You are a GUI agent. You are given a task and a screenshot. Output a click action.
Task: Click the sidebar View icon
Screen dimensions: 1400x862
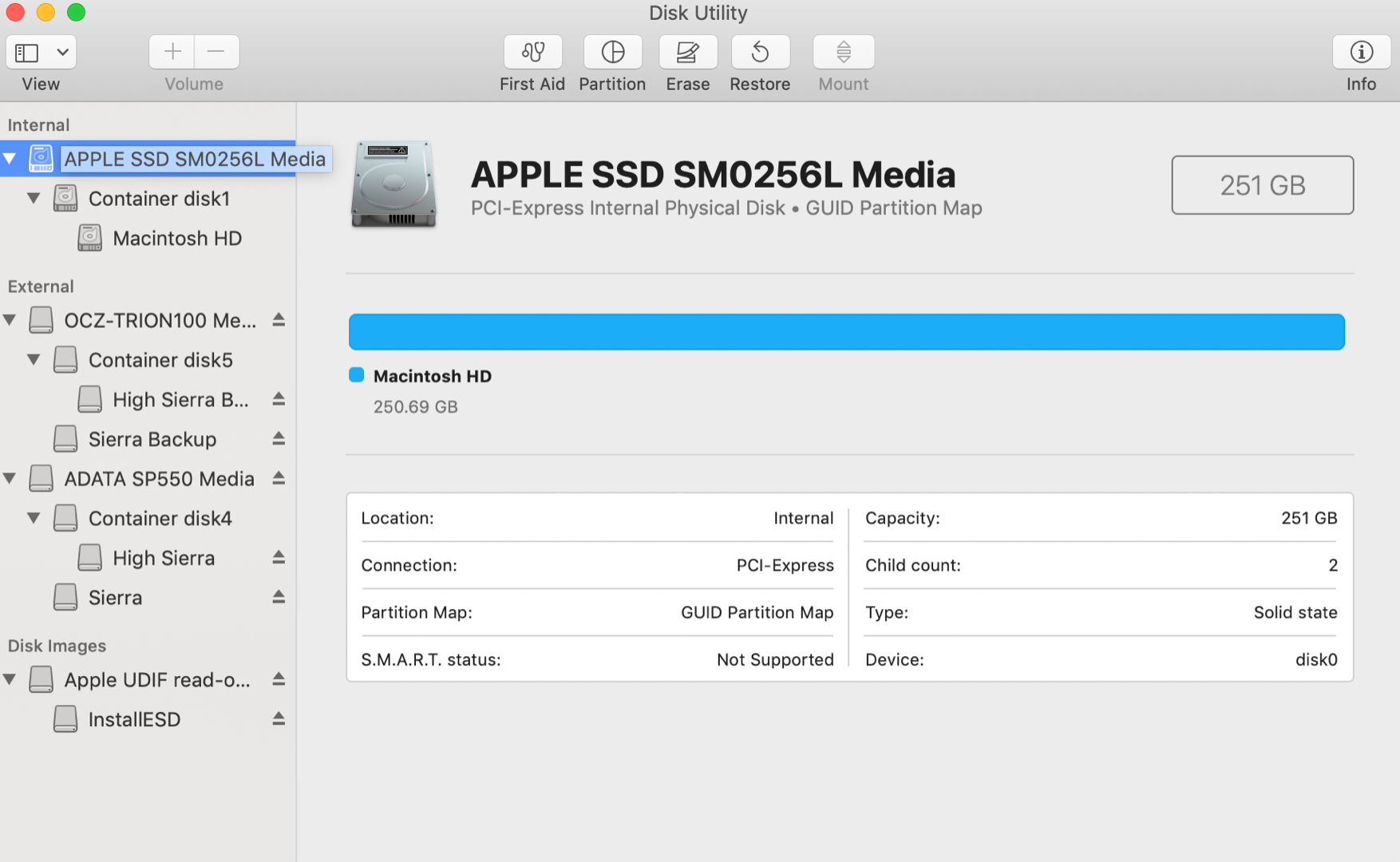27,53
